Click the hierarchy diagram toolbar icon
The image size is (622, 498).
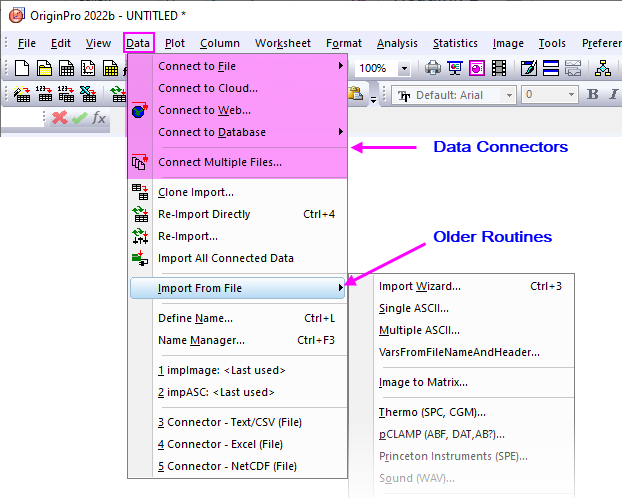pyautogui.click(x=603, y=68)
